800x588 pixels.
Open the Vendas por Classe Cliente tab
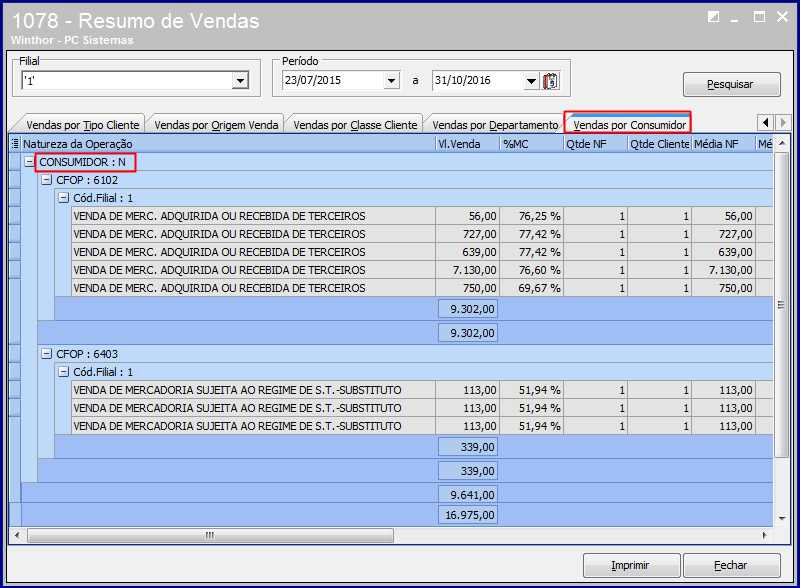355,125
